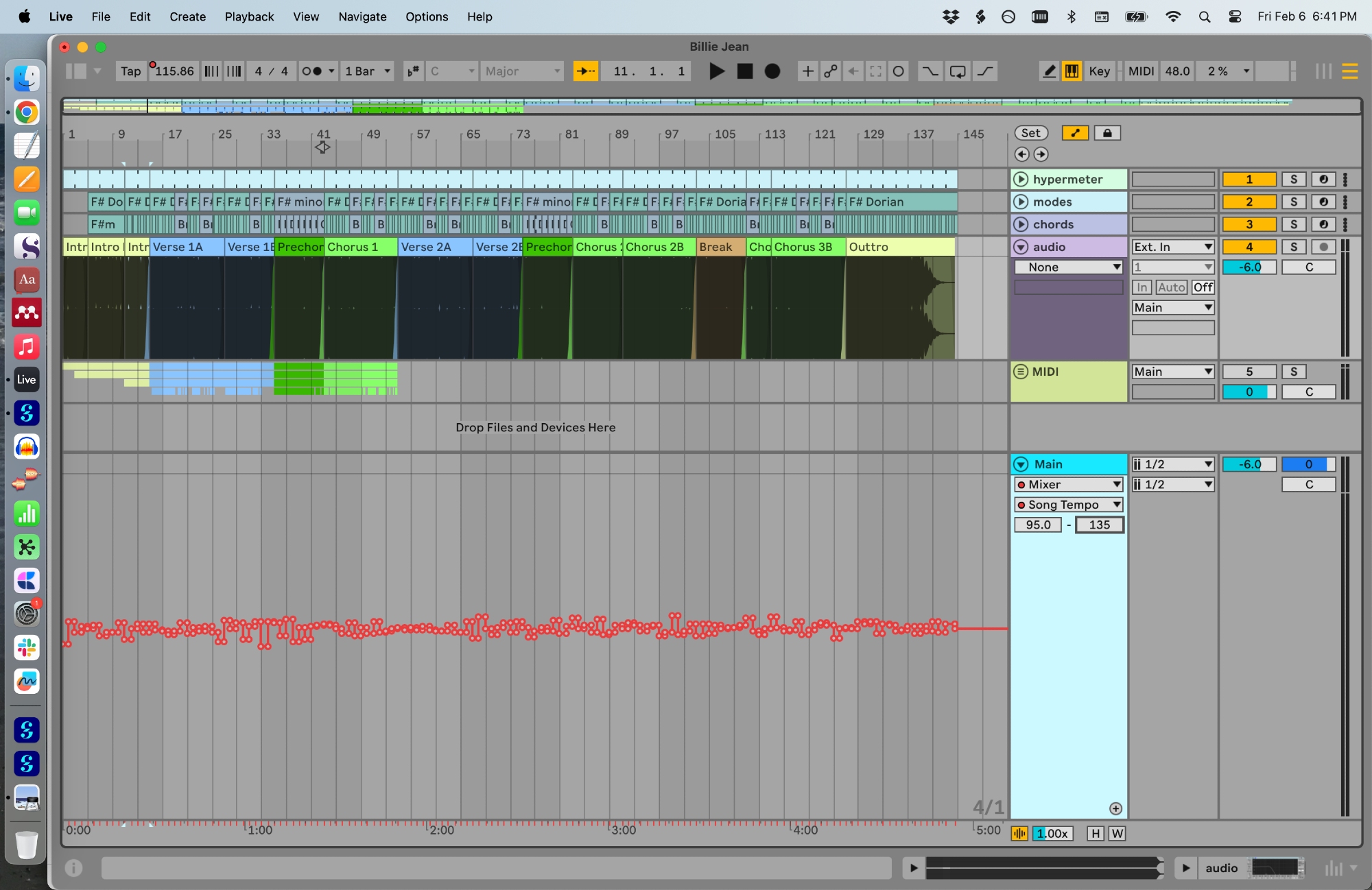Click the Tap tempo button
The width and height of the screenshot is (1372, 890).
(x=130, y=71)
